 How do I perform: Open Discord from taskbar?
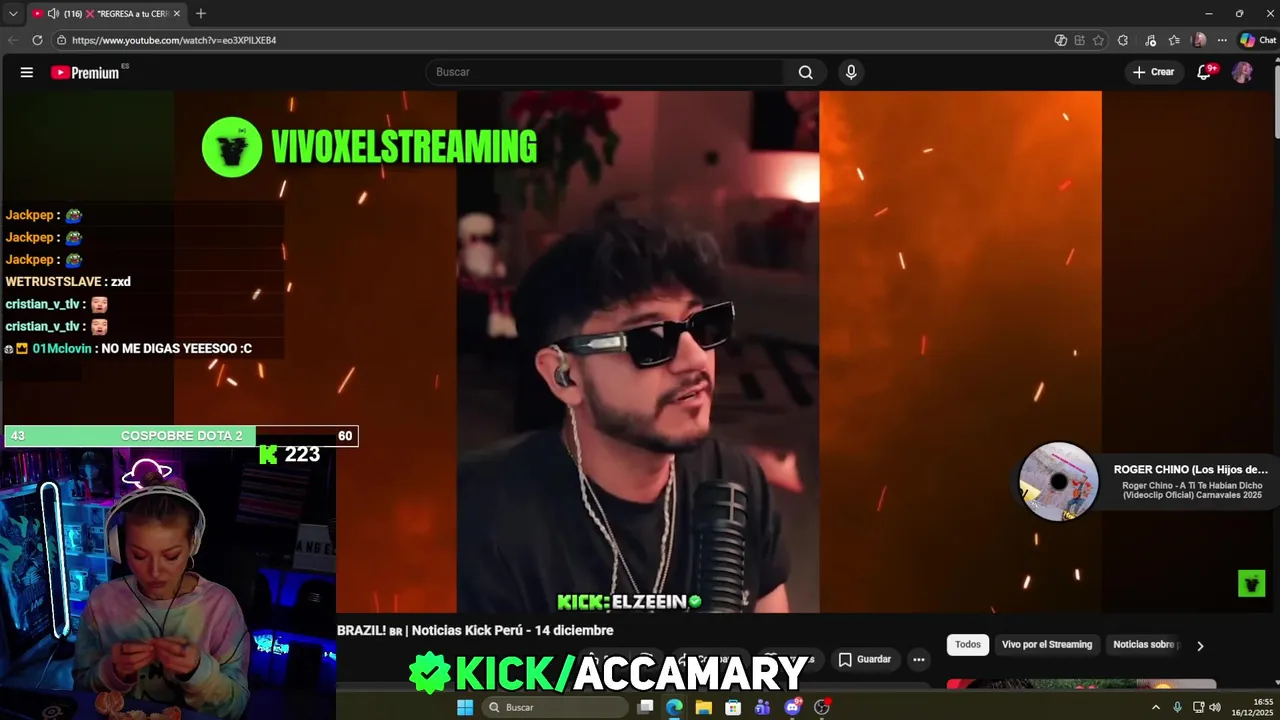[x=792, y=707]
